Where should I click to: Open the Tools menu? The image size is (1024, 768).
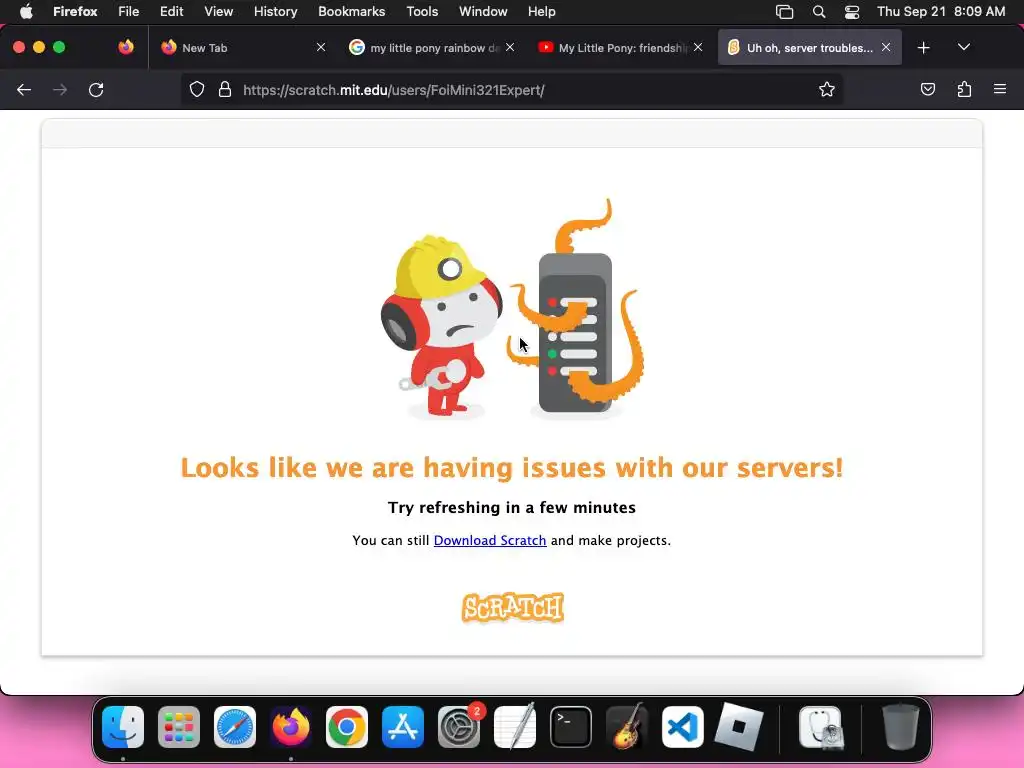tap(423, 12)
